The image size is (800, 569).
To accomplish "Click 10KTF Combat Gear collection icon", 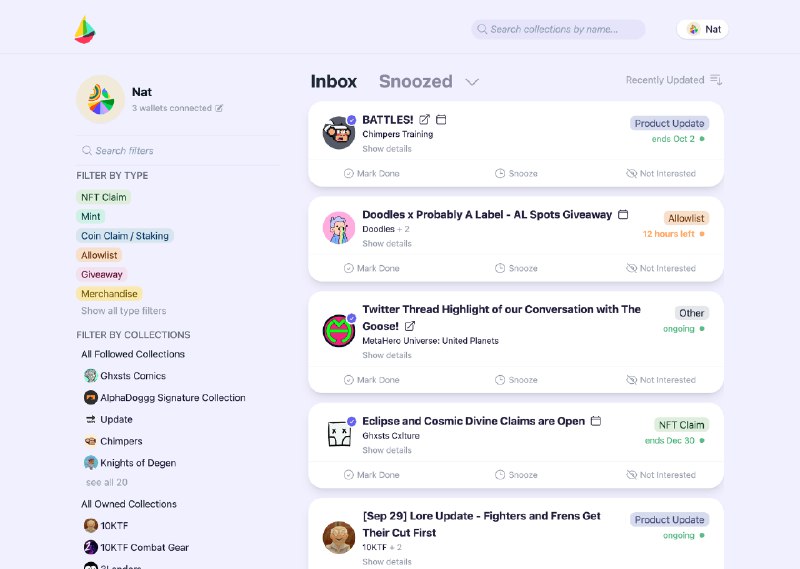I will click(x=90, y=548).
